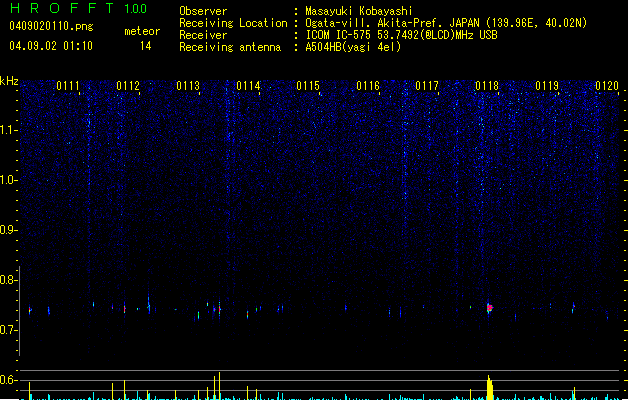Click time marker 0117
This screenshot has height=400, width=629.
tap(427, 86)
